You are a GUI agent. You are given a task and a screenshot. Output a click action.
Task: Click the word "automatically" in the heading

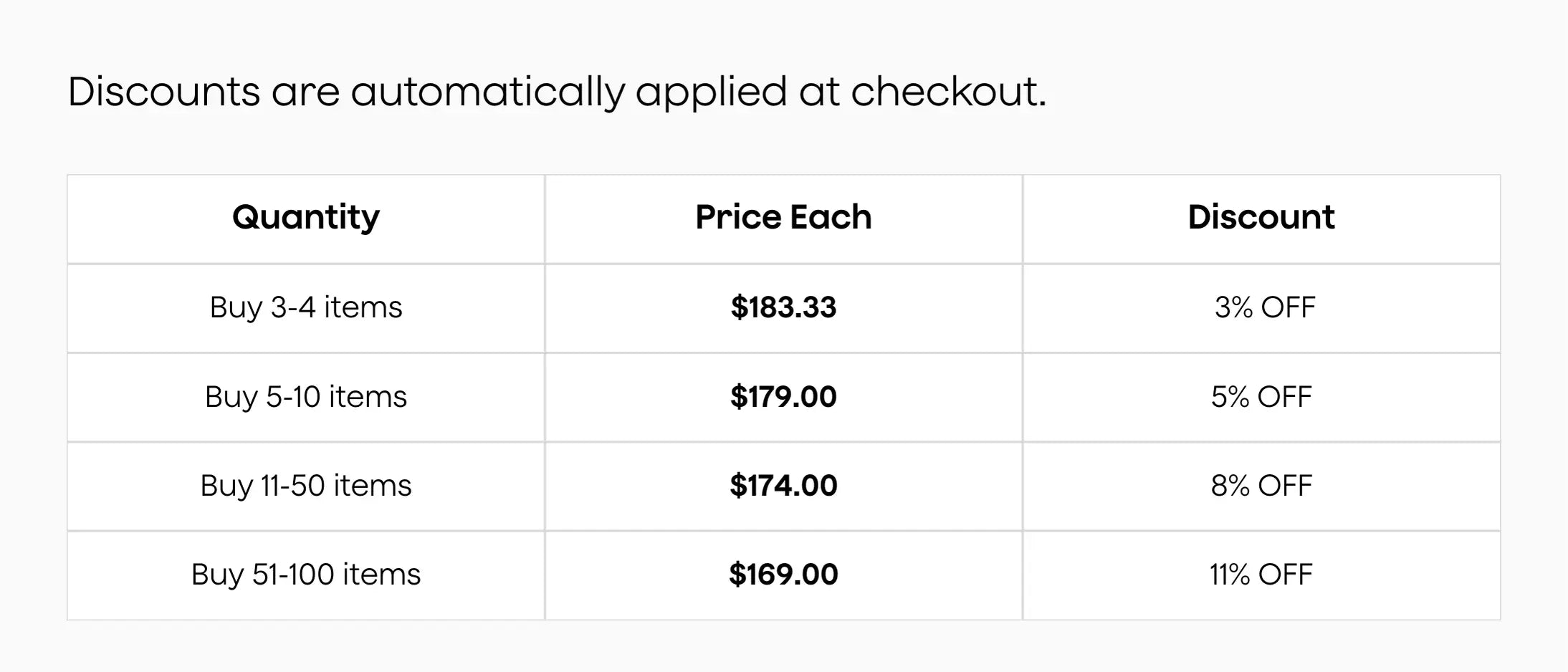(x=487, y=93)
